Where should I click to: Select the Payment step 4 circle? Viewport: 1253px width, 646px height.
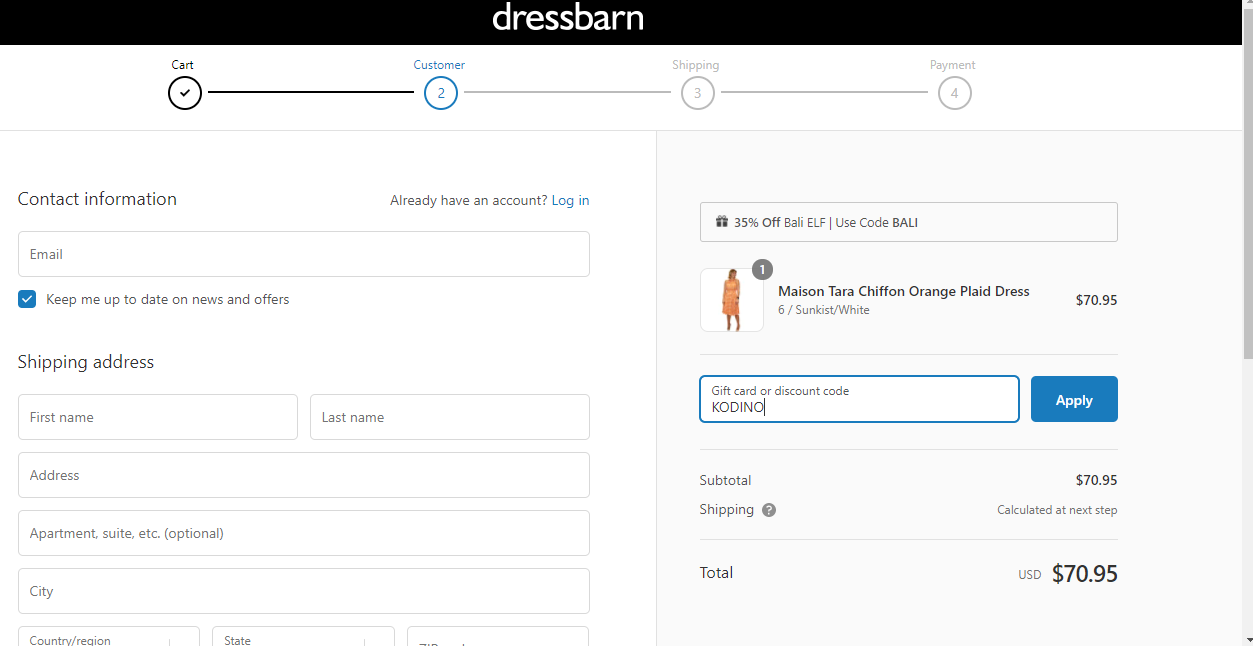[955, 93]
